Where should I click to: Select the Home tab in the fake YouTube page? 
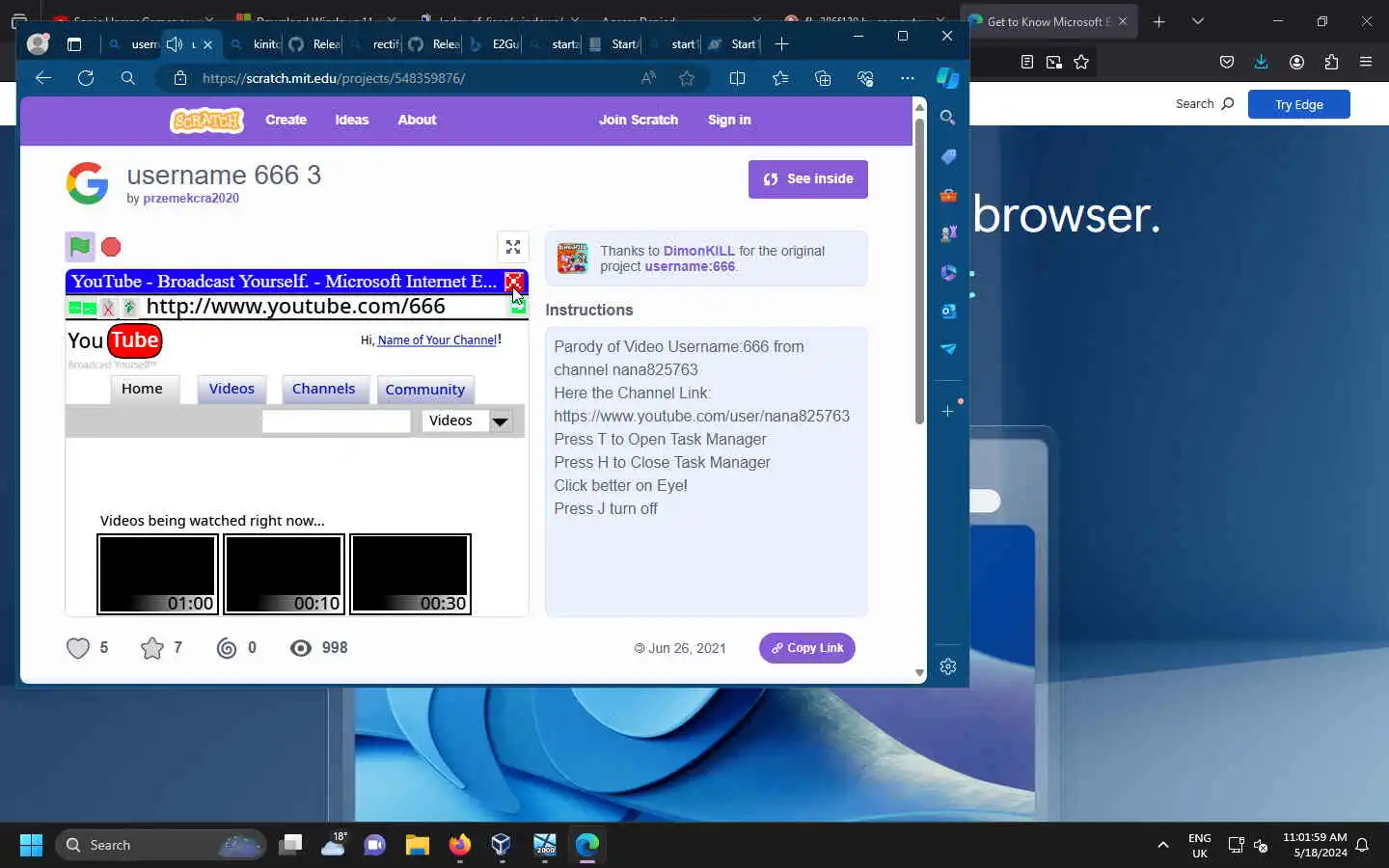click(x=143, y=389)
